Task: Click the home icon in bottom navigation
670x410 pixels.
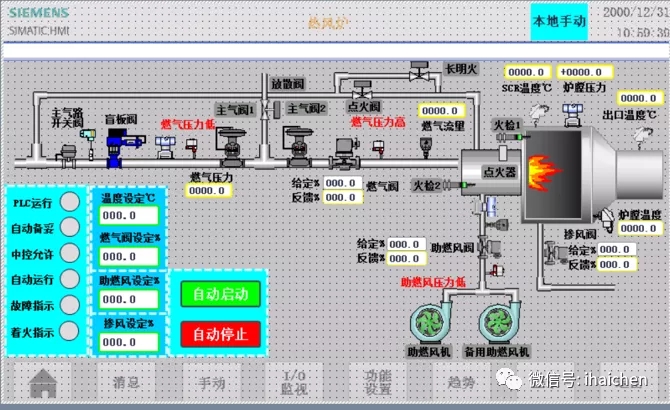Action: (x=43, y=383)
